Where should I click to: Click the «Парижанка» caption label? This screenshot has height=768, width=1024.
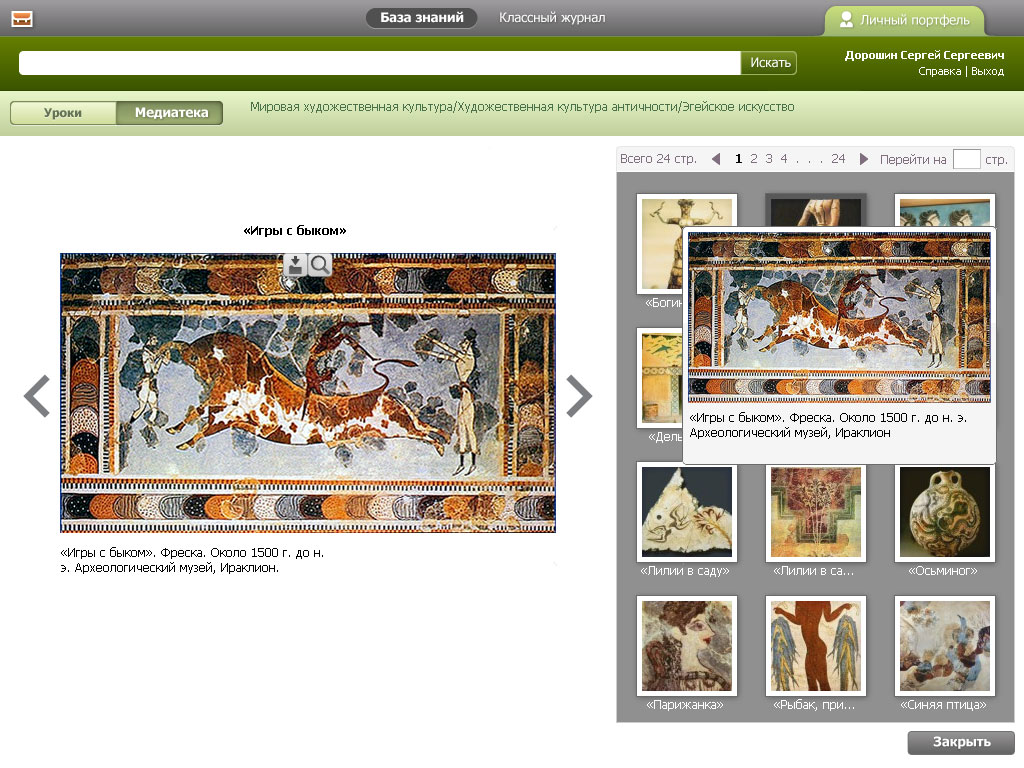[685, 705]
